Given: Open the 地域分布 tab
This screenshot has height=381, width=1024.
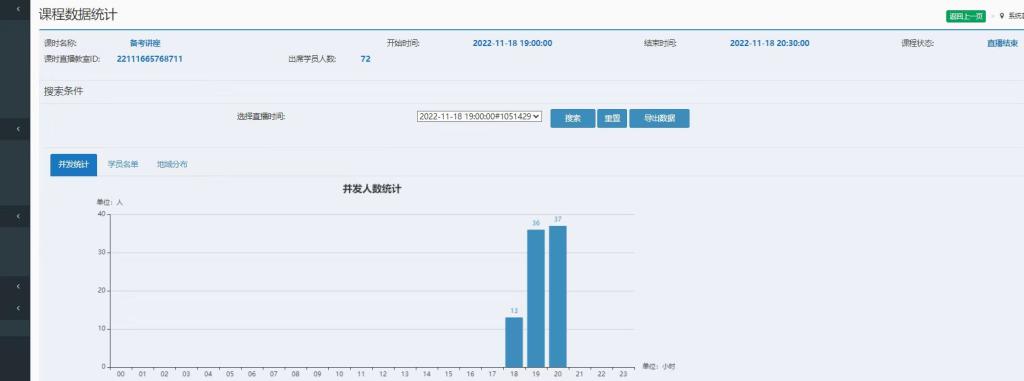Looking at the screenshot, I should click(x=172, y=165).
